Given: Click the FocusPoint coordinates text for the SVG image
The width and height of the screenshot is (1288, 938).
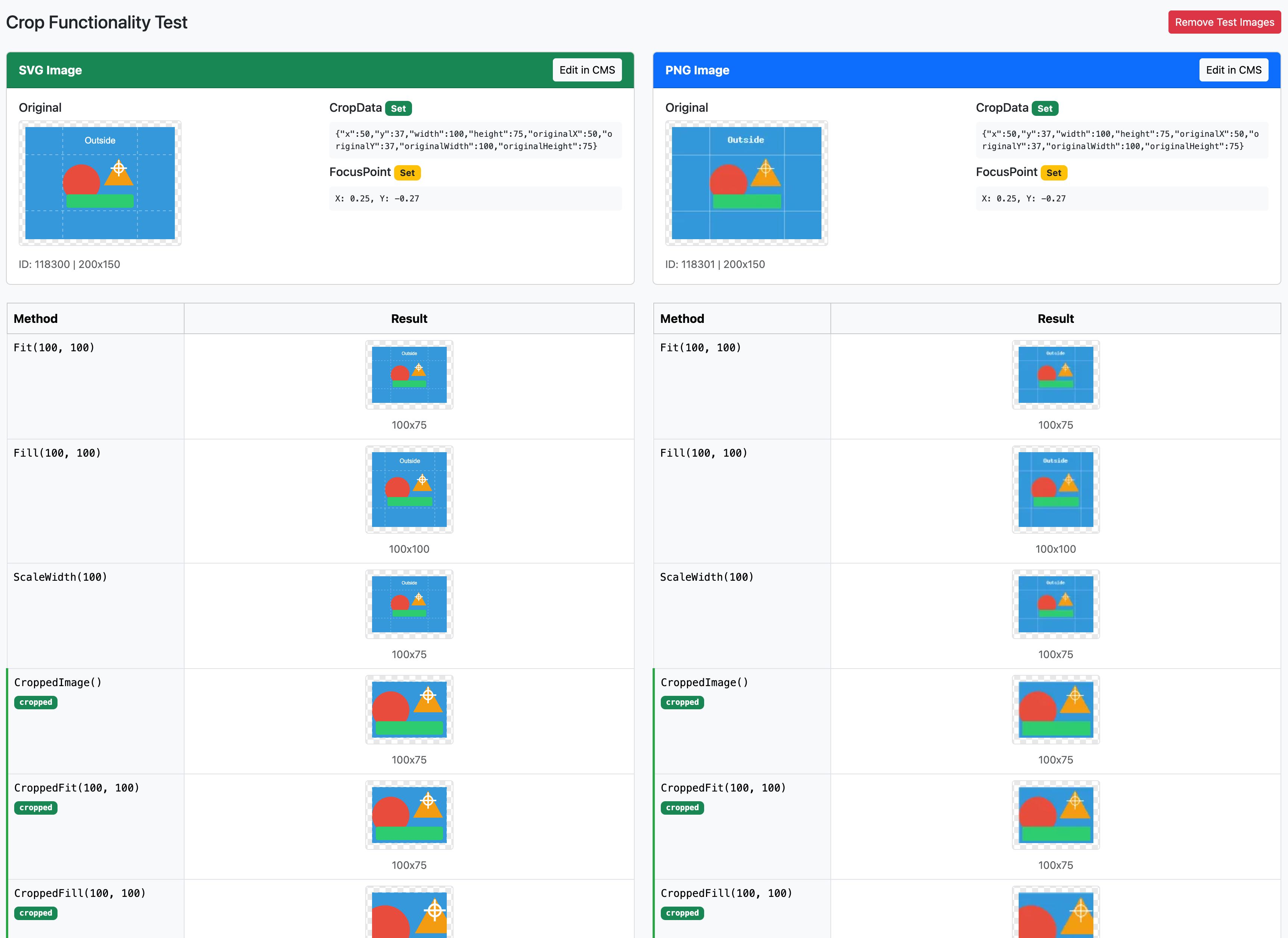Looking at the screenshot, I should (377, 198).
